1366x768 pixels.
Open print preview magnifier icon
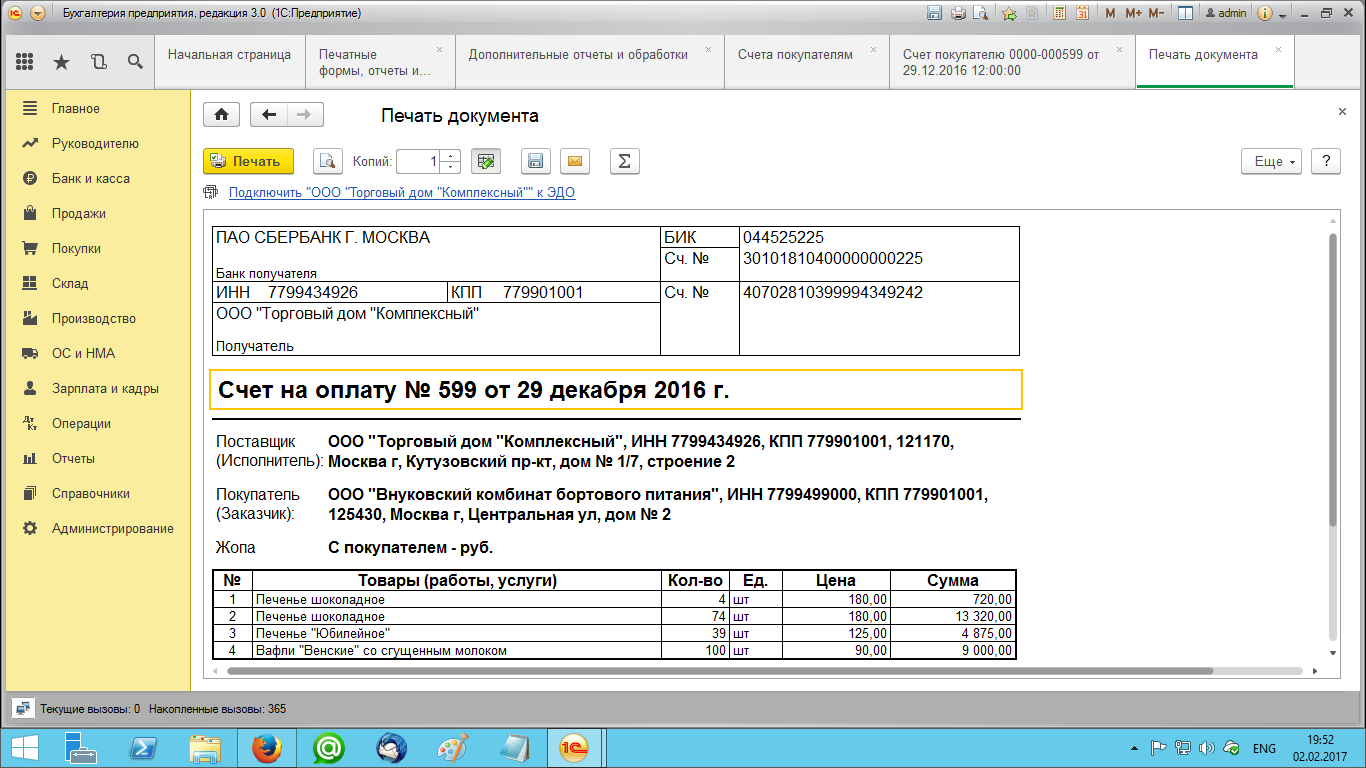[328, 161]
